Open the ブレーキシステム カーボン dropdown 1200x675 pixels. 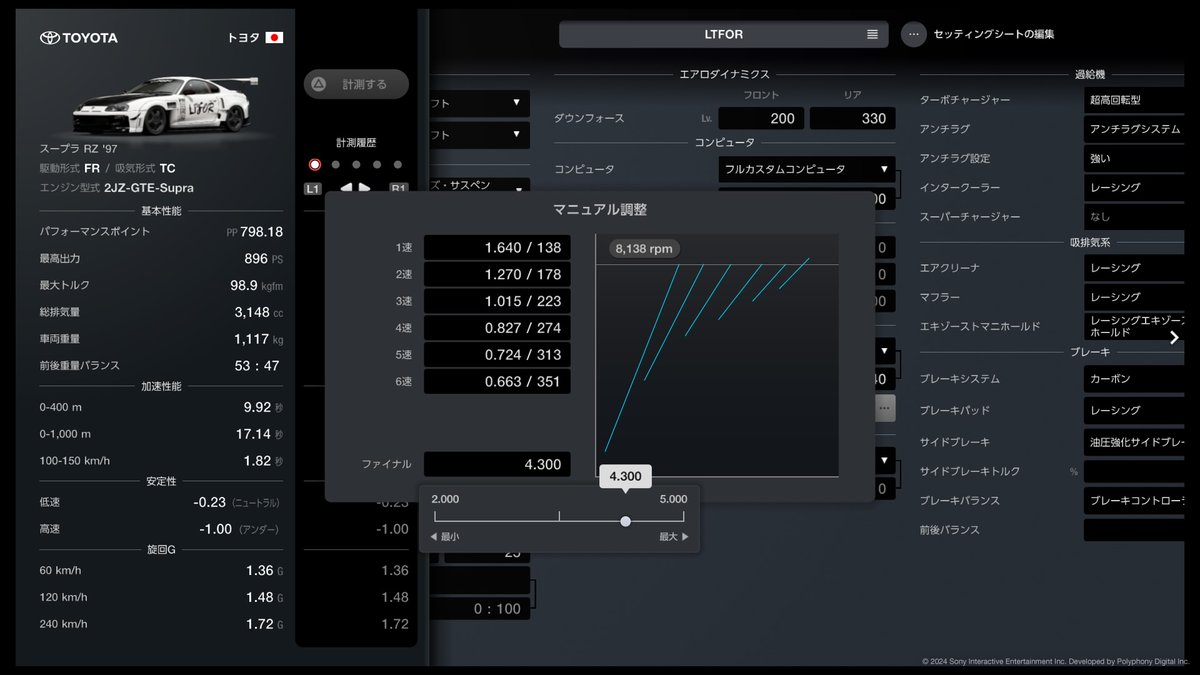pos(1134,379)
